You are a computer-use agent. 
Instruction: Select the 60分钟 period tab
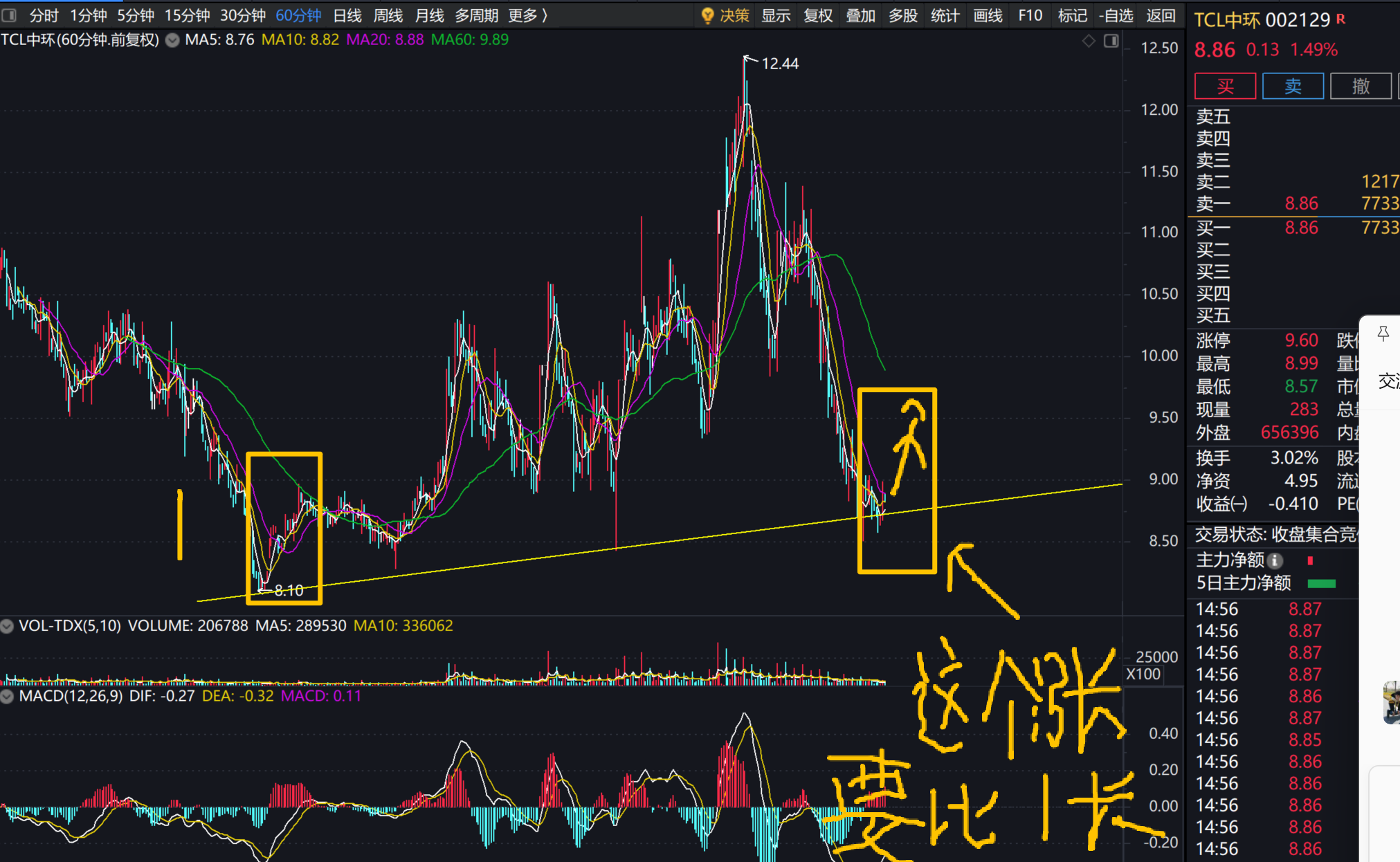[299, 15]
